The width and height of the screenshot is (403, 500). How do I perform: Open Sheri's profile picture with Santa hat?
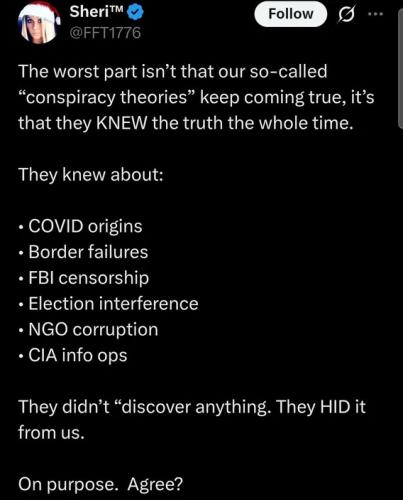40,24
